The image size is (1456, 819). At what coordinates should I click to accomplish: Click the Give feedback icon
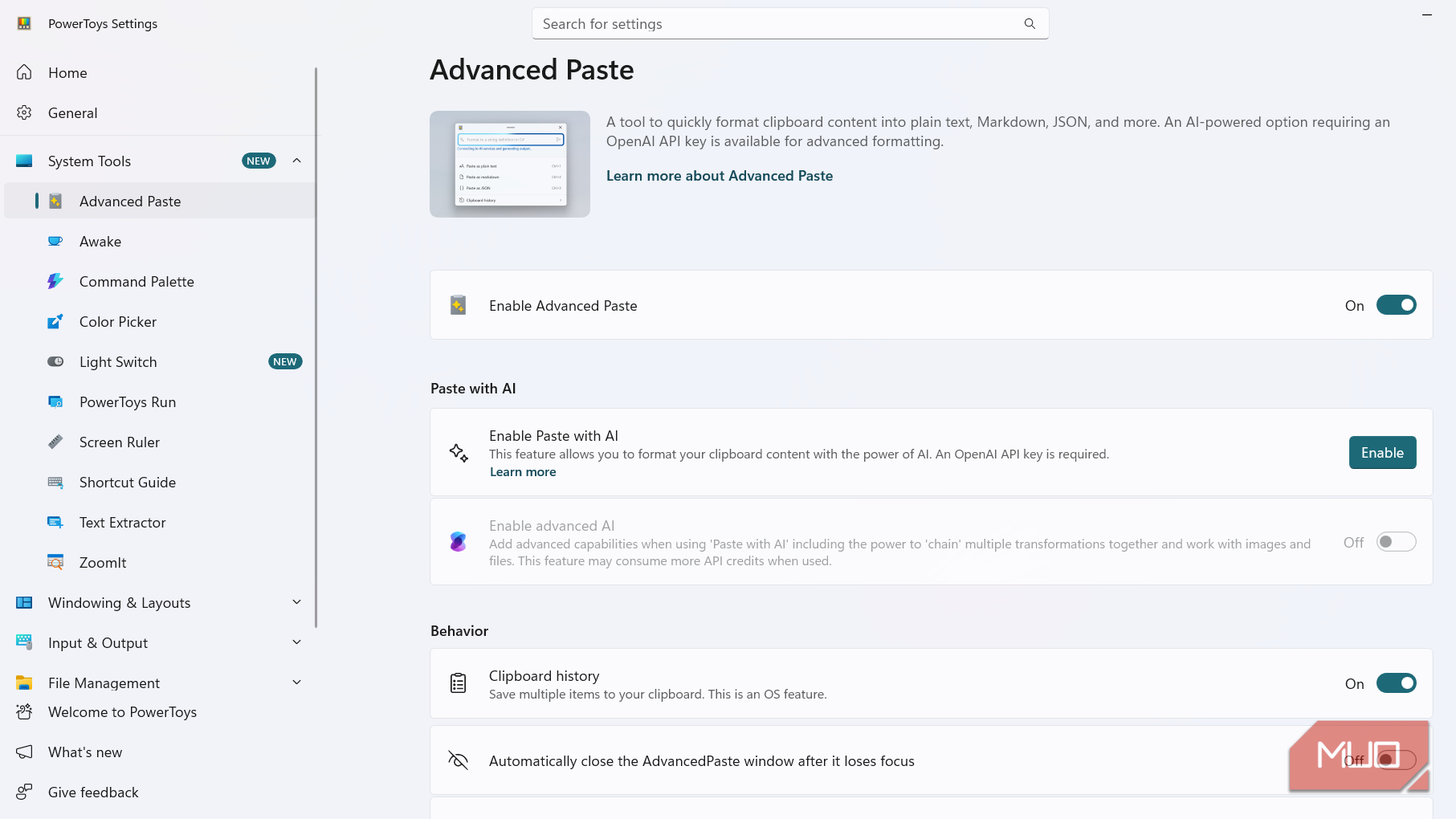point(24,792)
